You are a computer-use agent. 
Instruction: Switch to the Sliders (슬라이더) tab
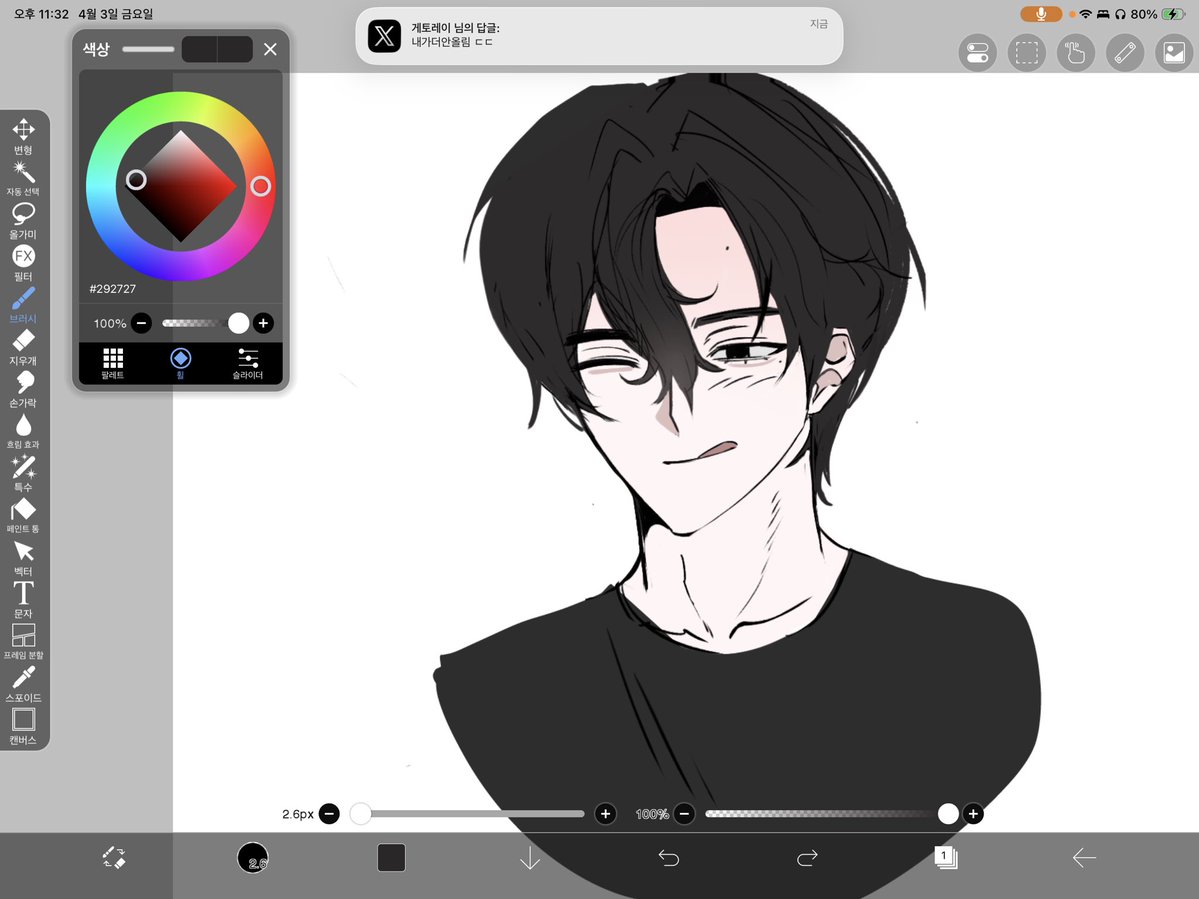coord(248,363)
